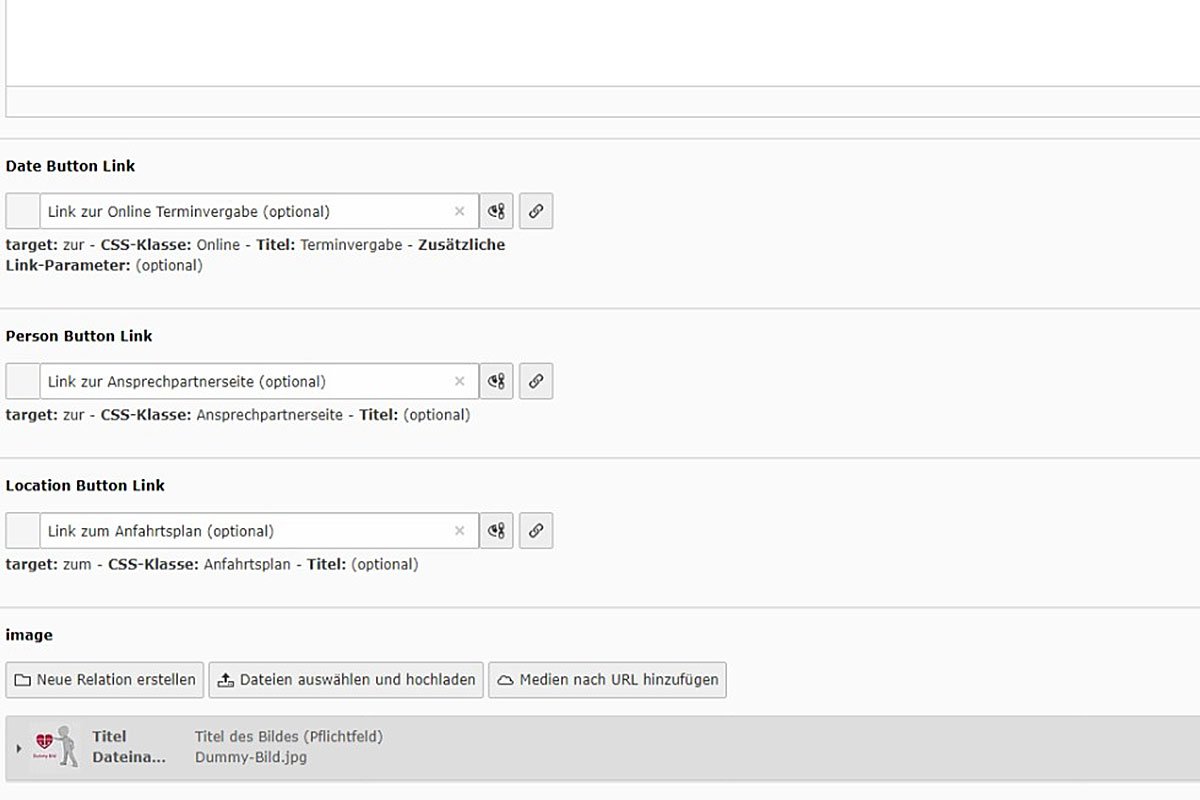Click the Online Terminvergabe link input field
Viewport: 1200px width, 800px height.
[240, 211]
